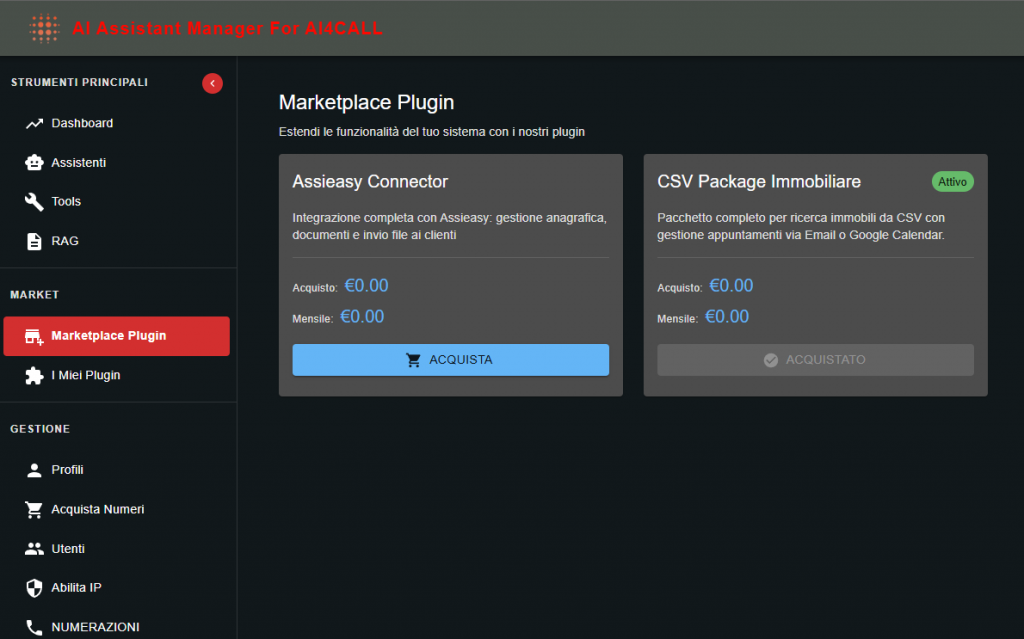This screenshot has height=639, width=1024.
Task: Click the Abilita IP shield icon
Action: (34, 588)
